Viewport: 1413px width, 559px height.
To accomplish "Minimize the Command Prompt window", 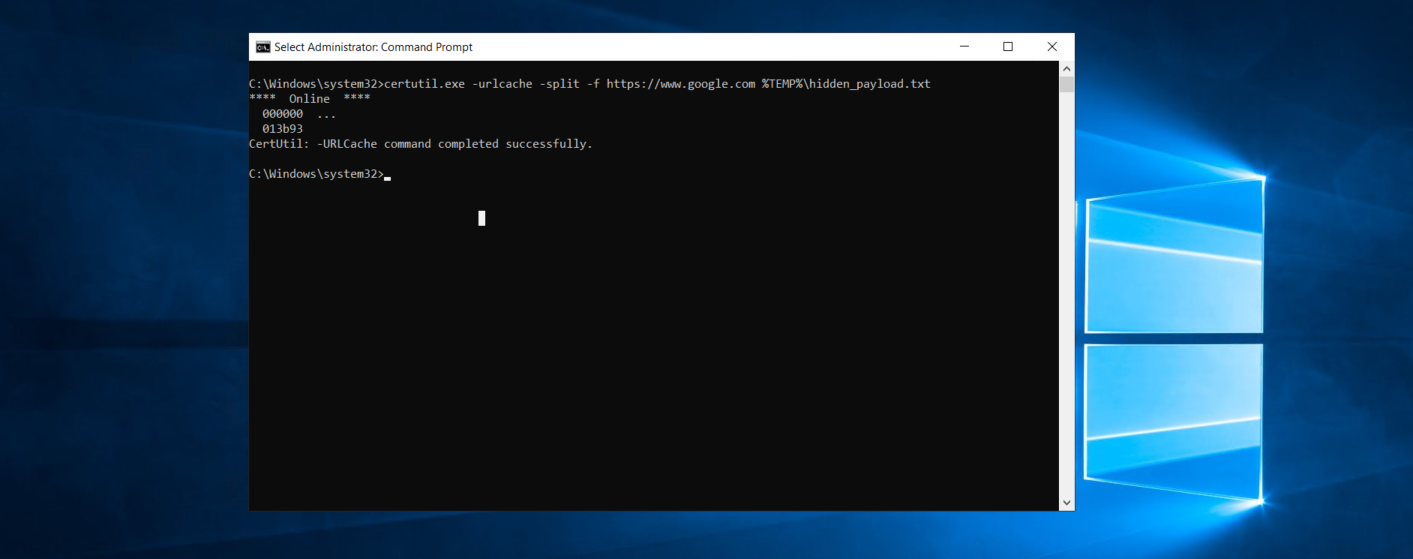I will (964, 47).
